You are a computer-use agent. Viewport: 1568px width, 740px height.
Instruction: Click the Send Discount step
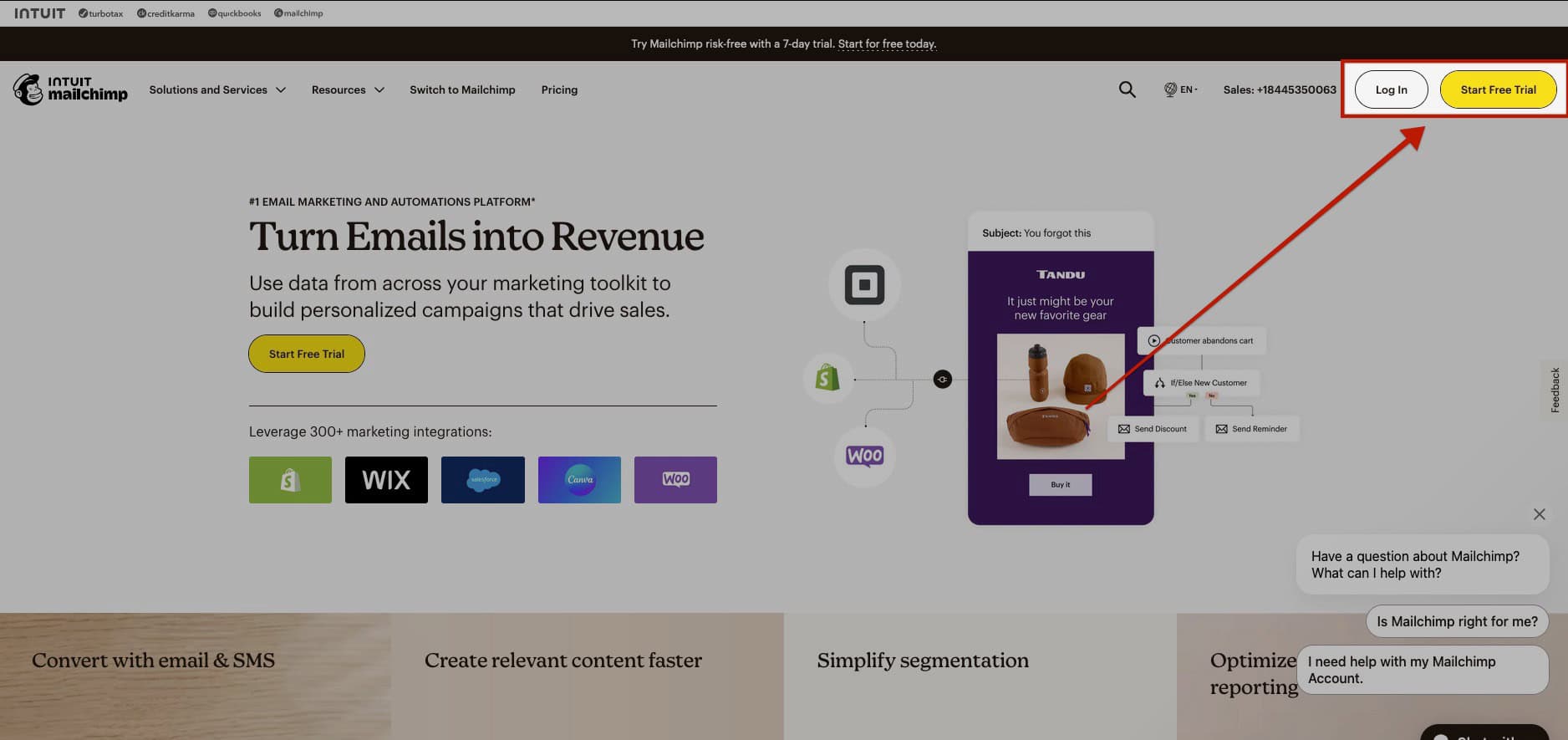(x=1153, y=429)
